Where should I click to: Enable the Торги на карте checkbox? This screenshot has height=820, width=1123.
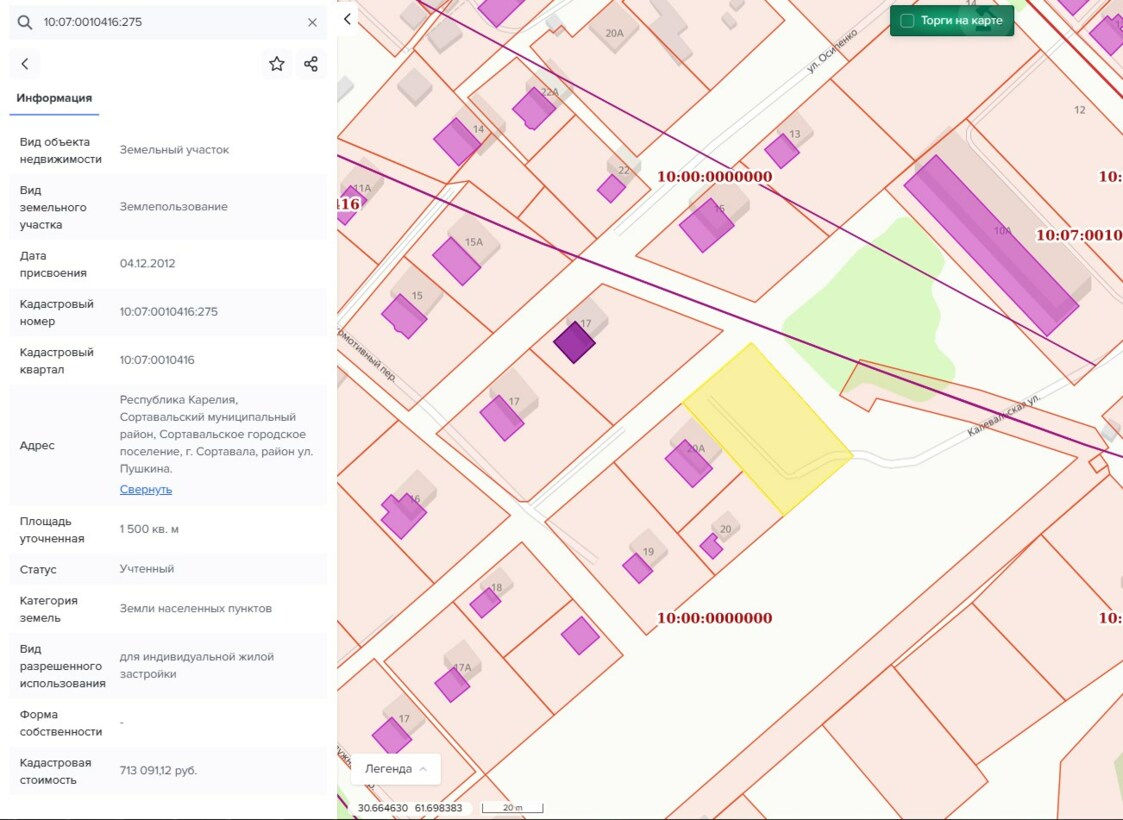[x=907, y=21]
